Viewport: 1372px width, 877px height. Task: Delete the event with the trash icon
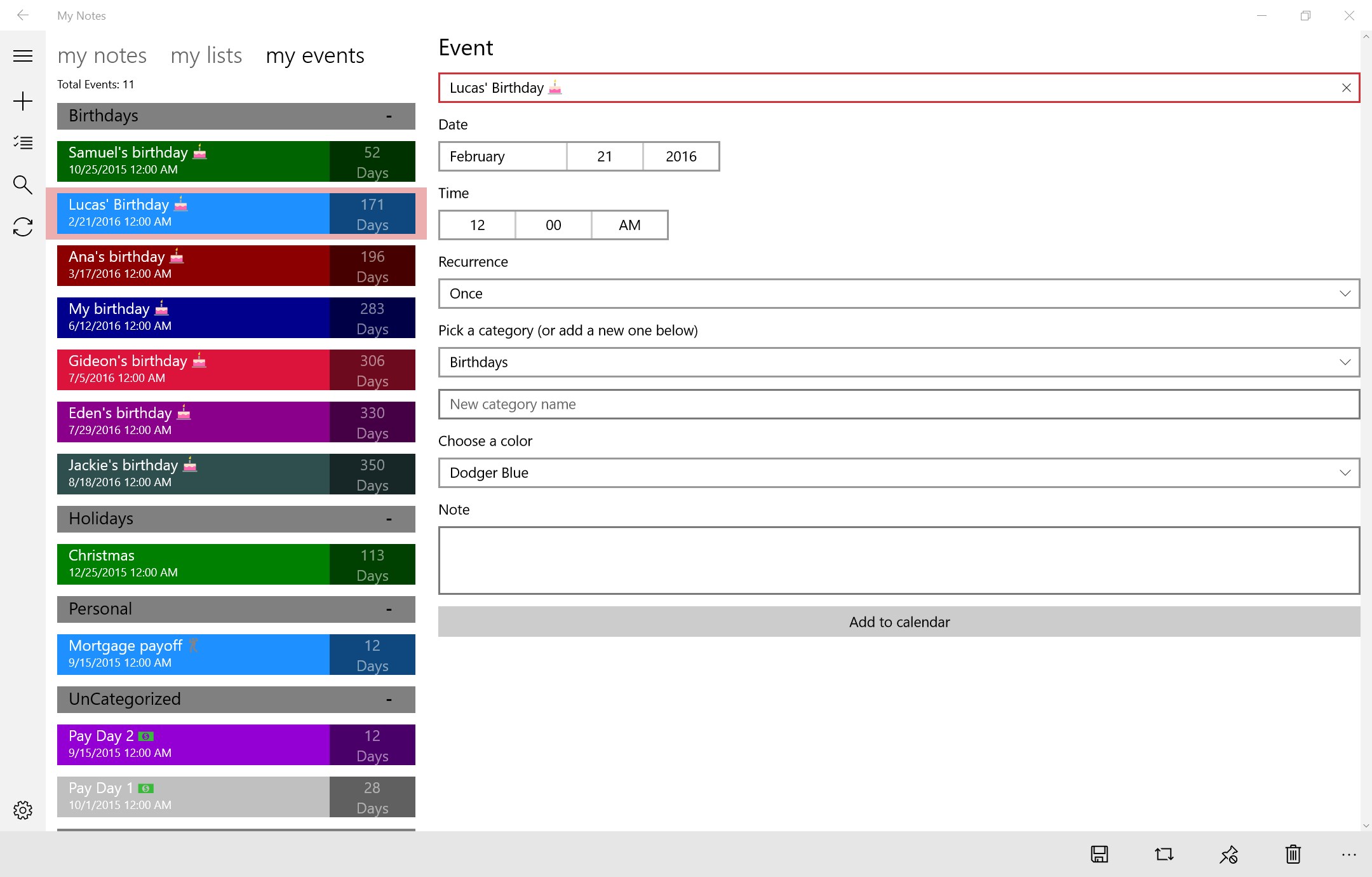1293,854
